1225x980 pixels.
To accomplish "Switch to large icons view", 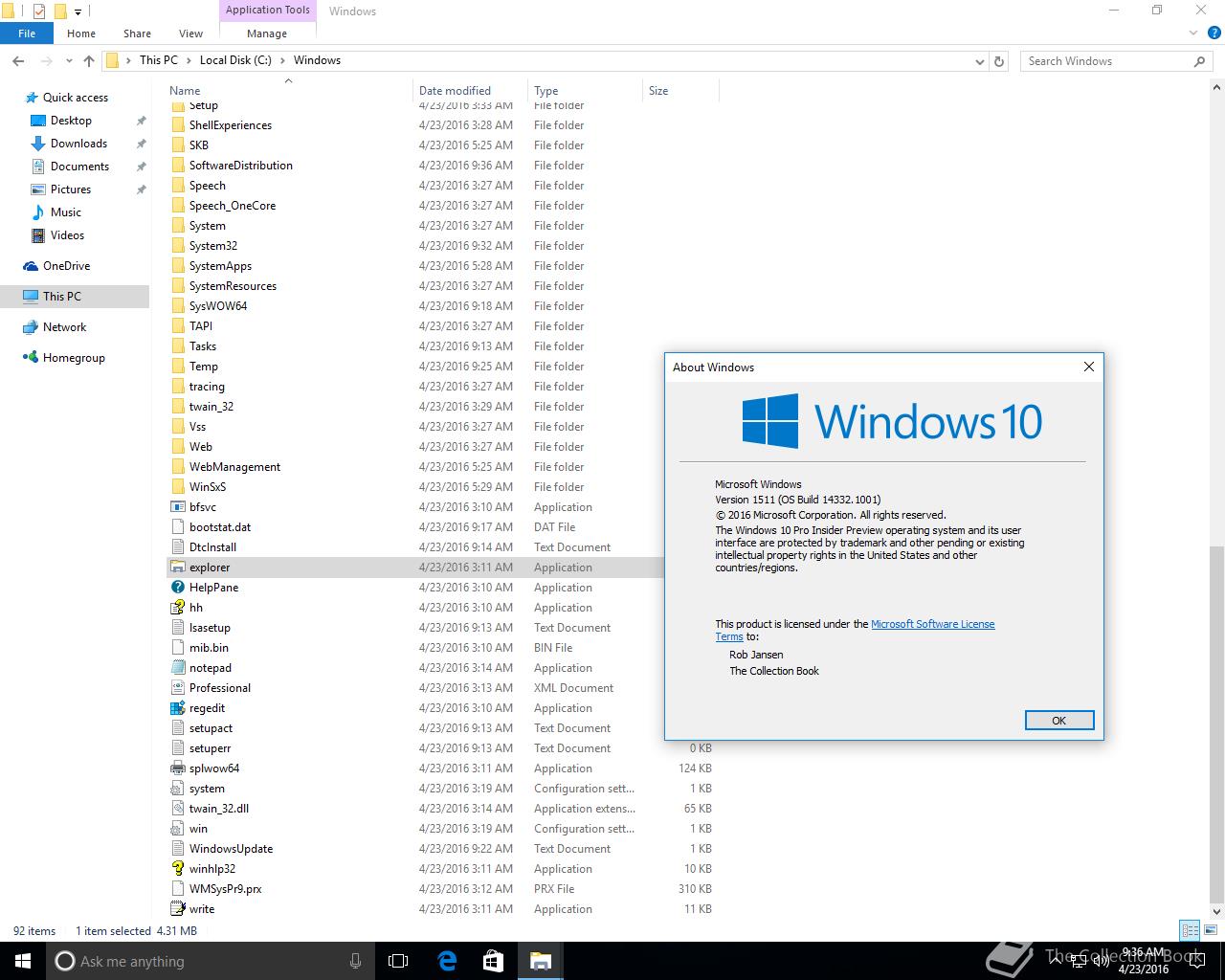I will 1211,930.
